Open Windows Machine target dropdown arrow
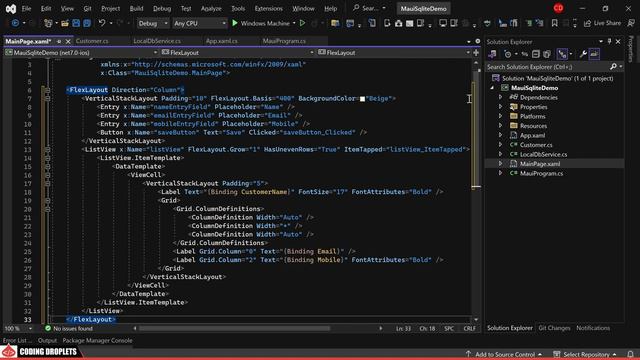This screenshot has width=640, height=360. (294, 23)
